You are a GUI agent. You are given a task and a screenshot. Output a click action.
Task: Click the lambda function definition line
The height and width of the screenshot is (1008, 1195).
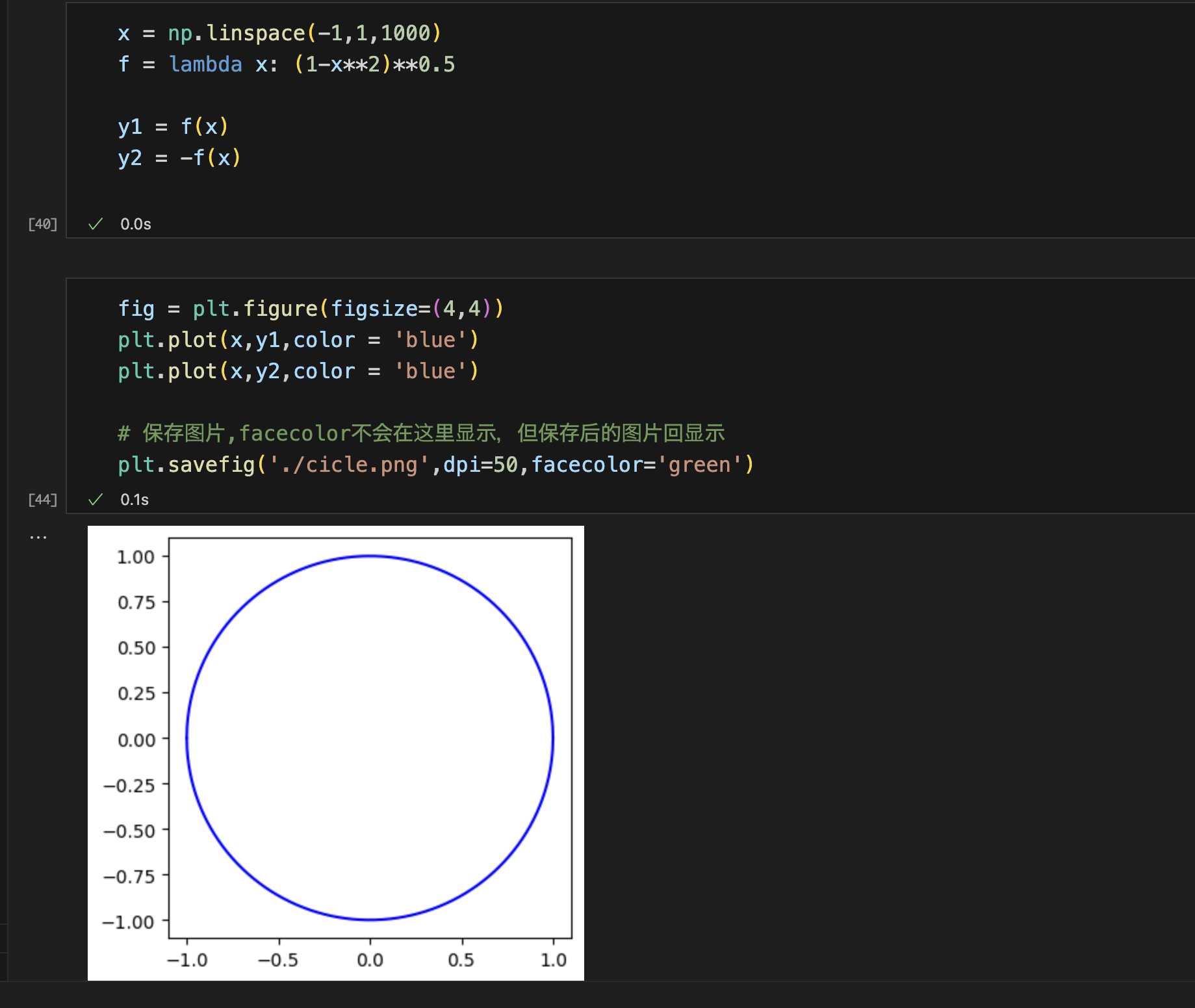[287, 64]
